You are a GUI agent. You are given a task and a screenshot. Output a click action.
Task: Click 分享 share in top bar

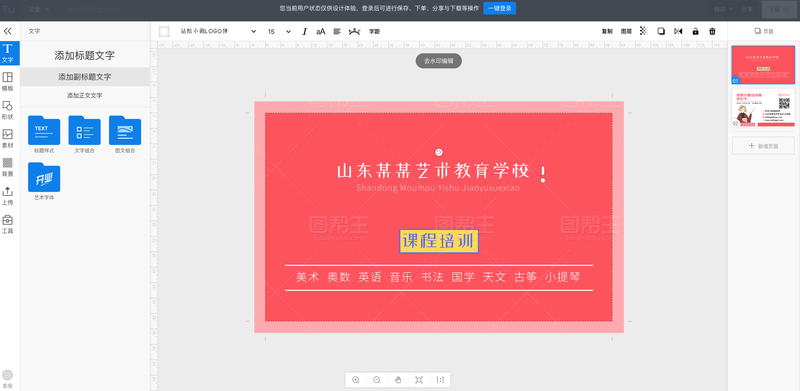point(747,9)
